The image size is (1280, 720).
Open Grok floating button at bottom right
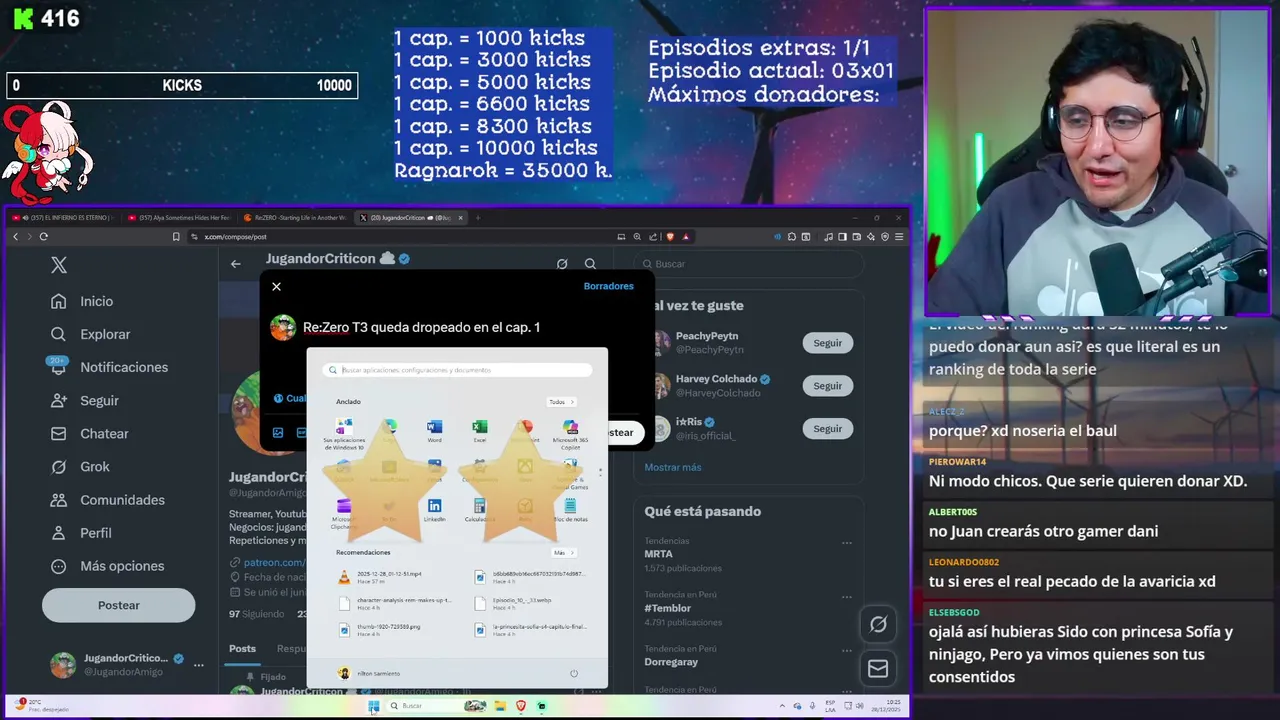tap(878, 624)
